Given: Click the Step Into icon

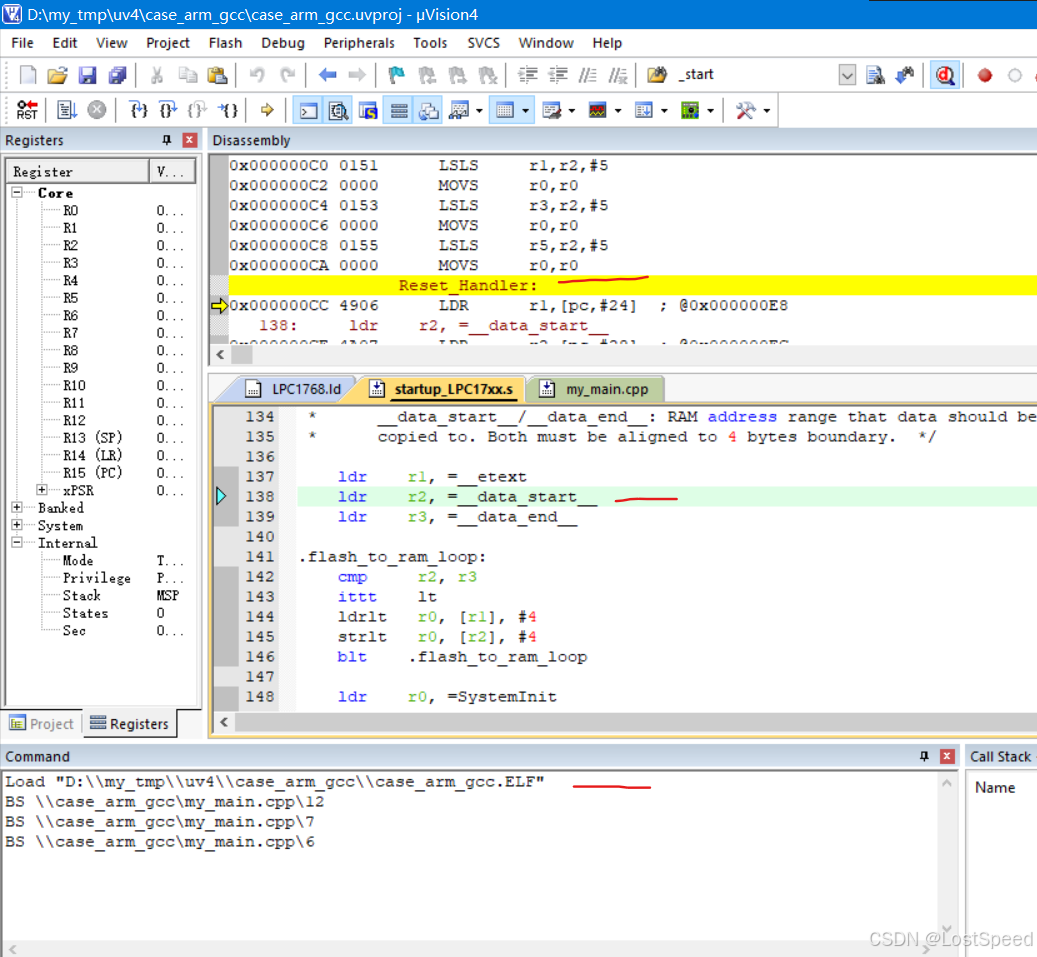Looking at the screenshot, I should coord(138,110).
